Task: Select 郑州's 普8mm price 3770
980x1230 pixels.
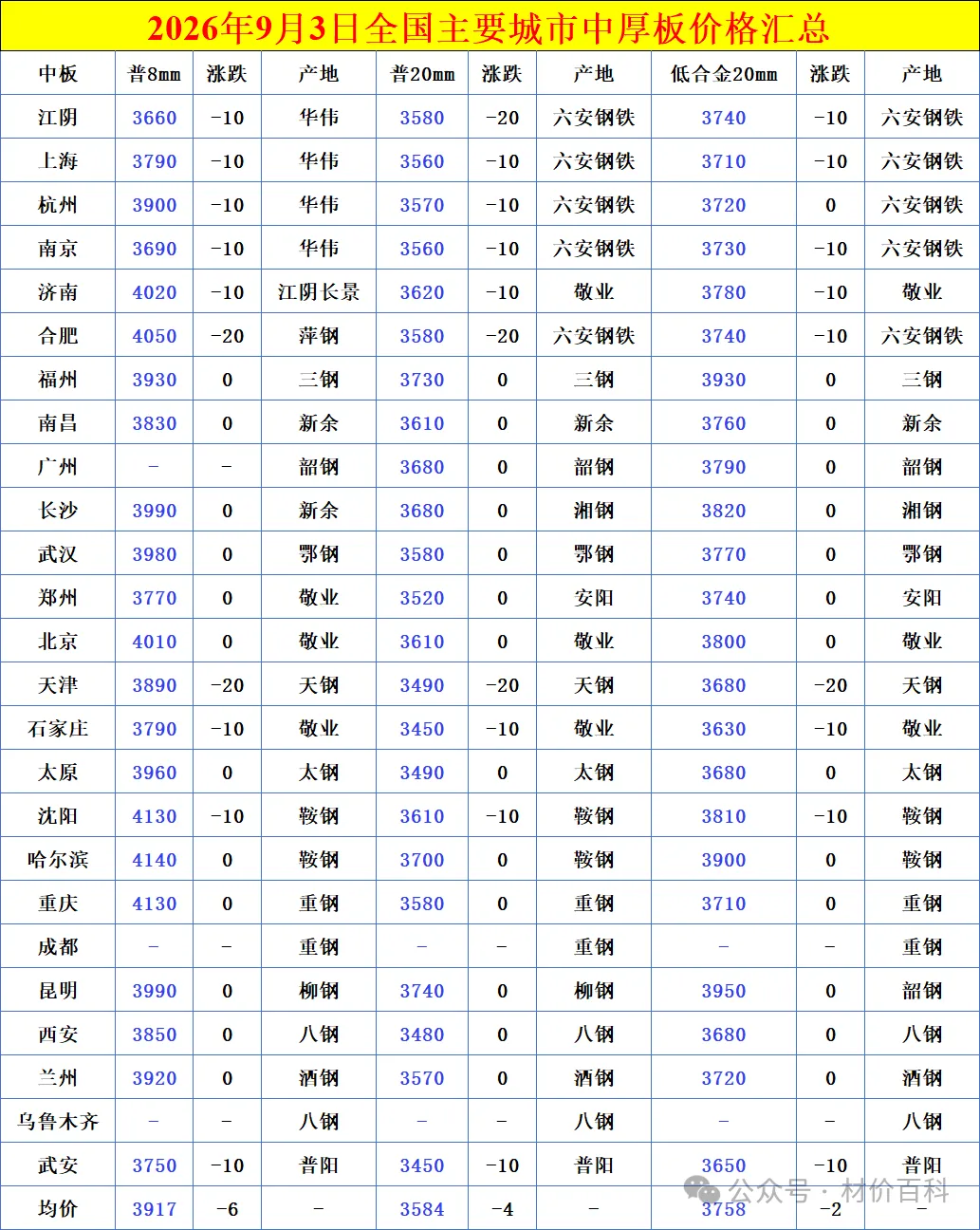Action: click(155, 598)
